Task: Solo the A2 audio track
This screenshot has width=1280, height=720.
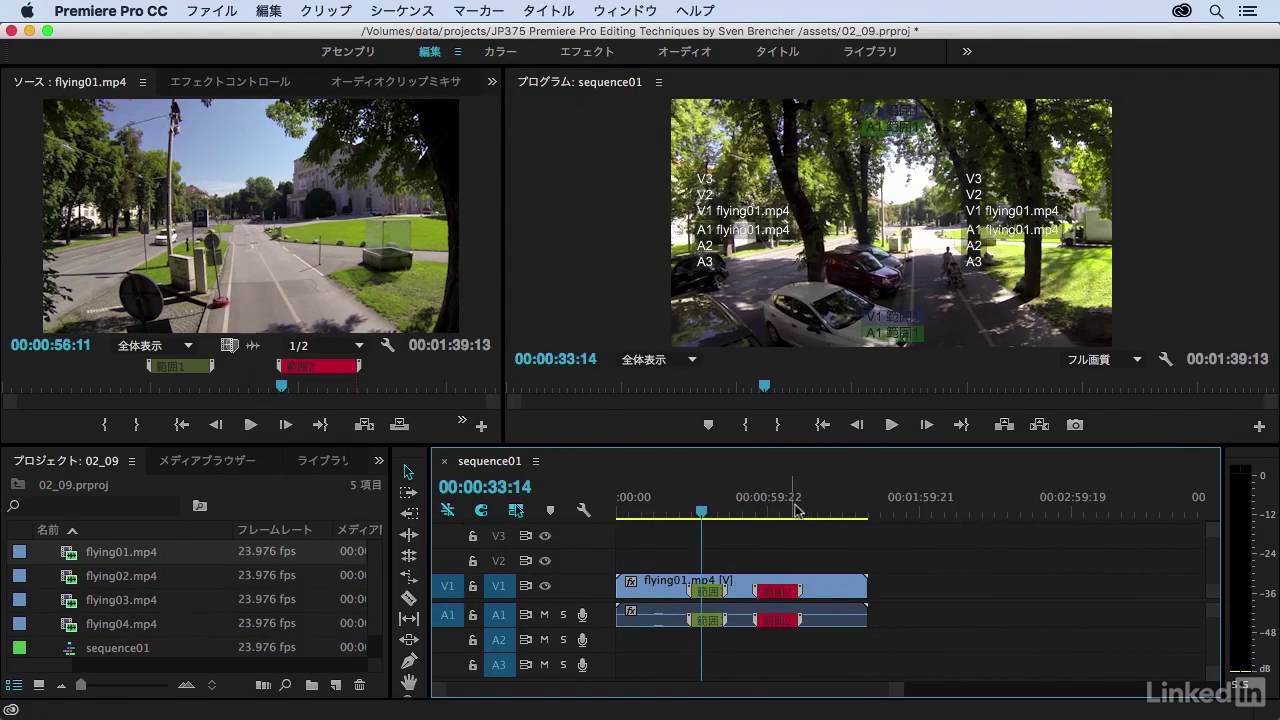Action: pyautogui.click(x=563, y=640)
